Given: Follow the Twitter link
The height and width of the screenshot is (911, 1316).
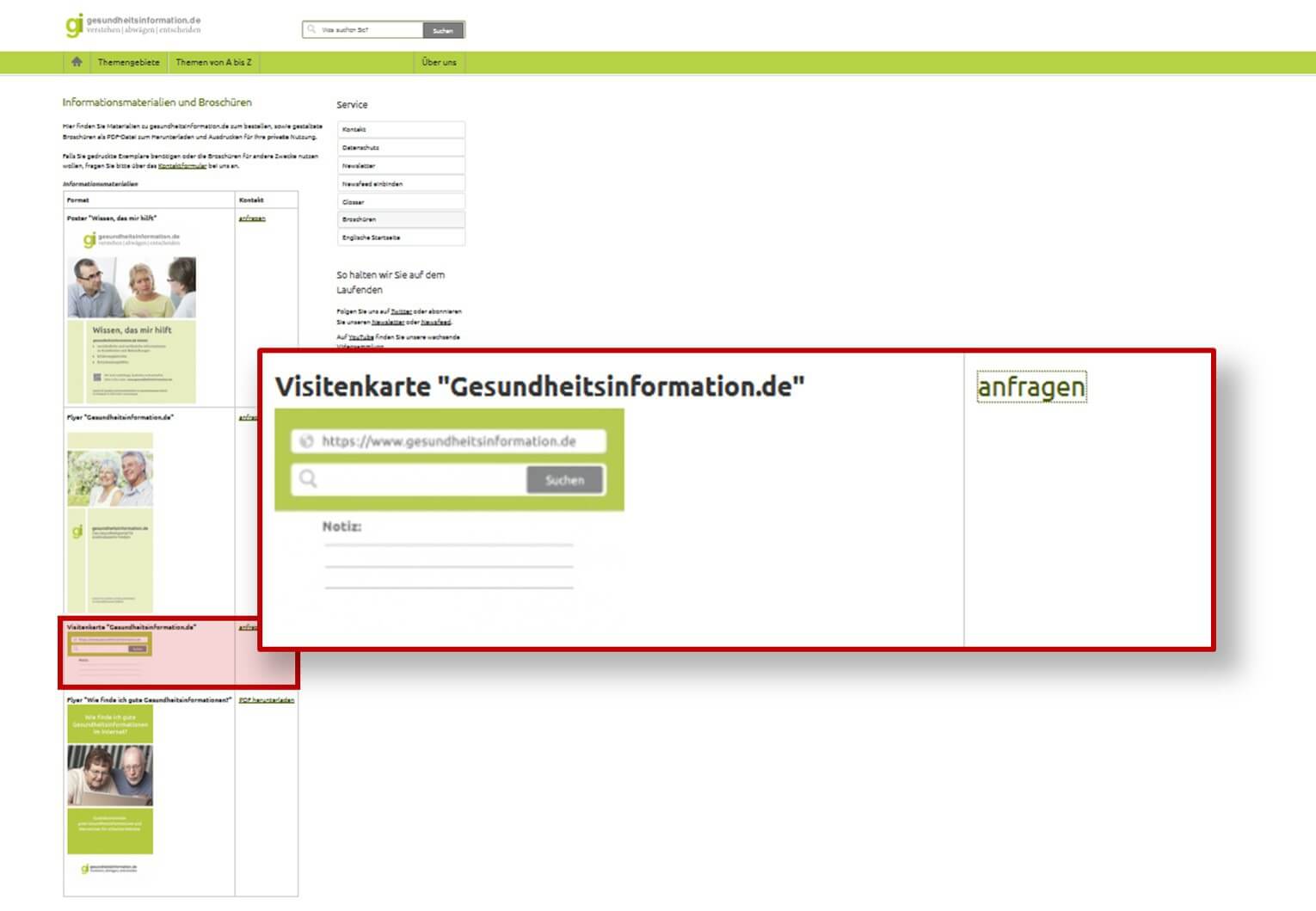Looking at the screenshot, I should (x=401, y=311).
